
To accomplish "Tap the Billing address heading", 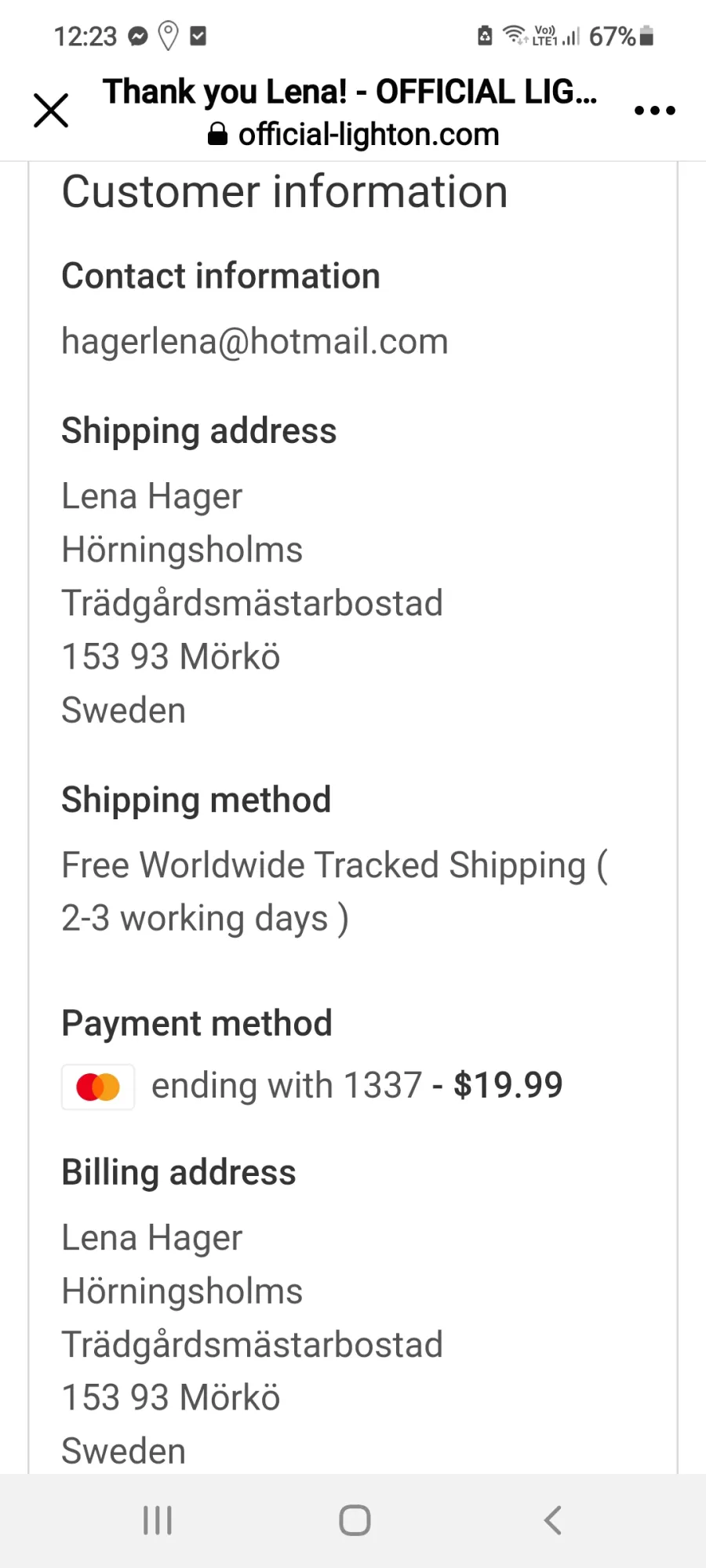I will click(179, 1173).
